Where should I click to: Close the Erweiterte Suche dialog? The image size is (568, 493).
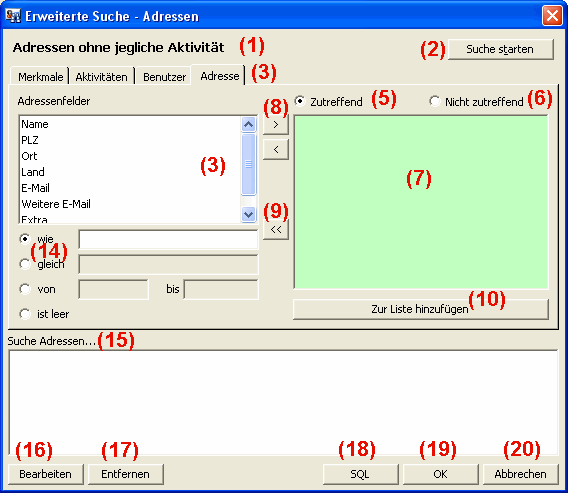pos(552,16)
